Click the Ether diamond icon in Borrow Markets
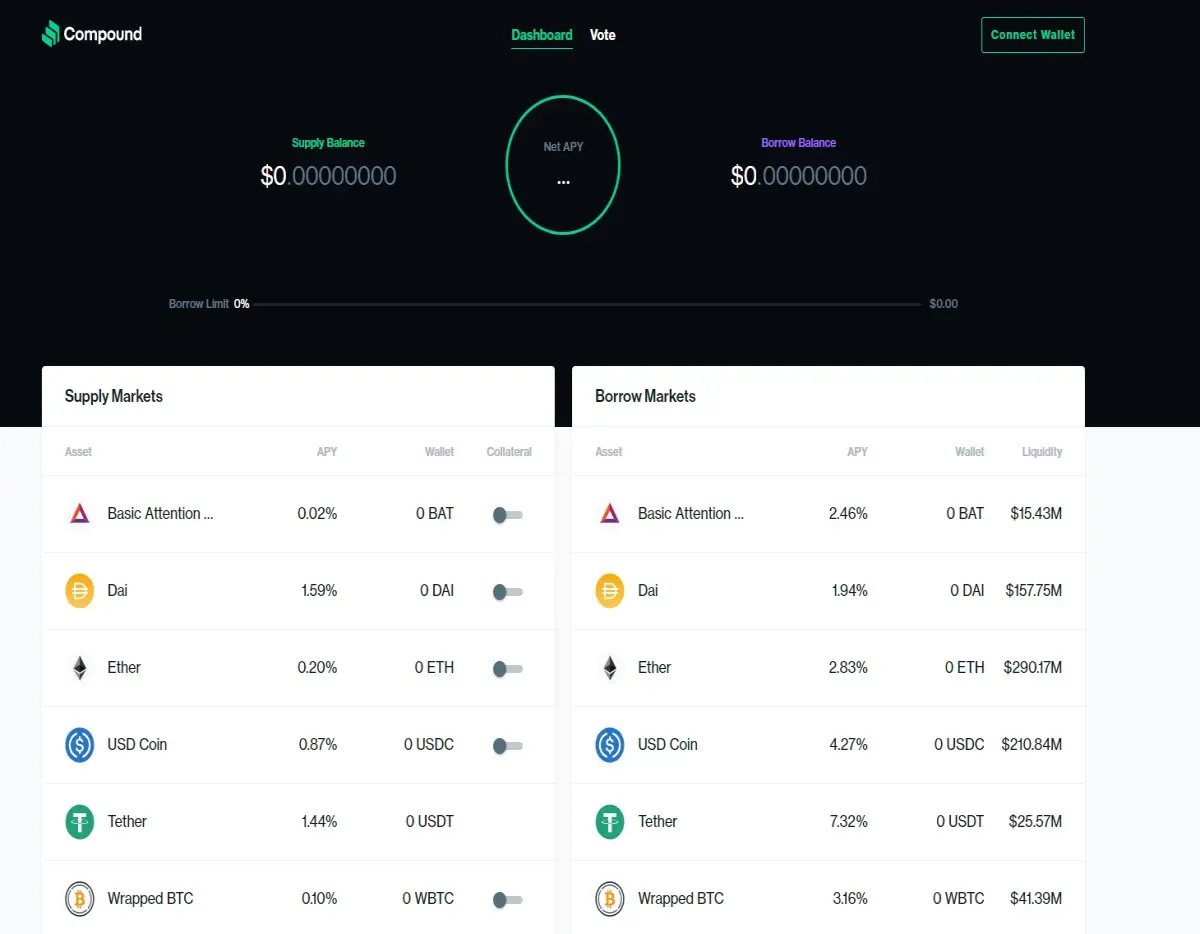Image resolution: width=1200 pixels, height=934 pixels. click(x=609, y=667)
